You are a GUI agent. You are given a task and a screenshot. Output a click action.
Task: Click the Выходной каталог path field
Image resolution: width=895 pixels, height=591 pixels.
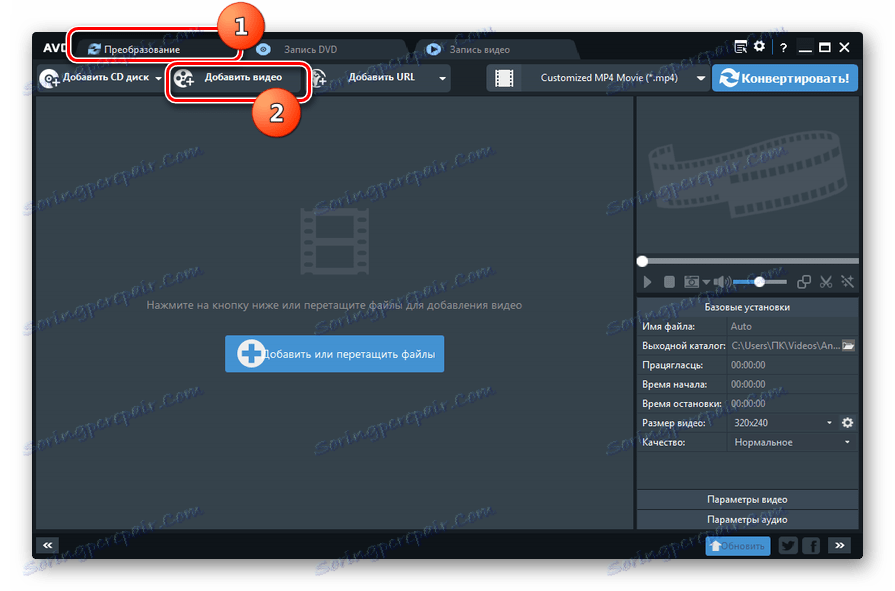tap(784, 345)
